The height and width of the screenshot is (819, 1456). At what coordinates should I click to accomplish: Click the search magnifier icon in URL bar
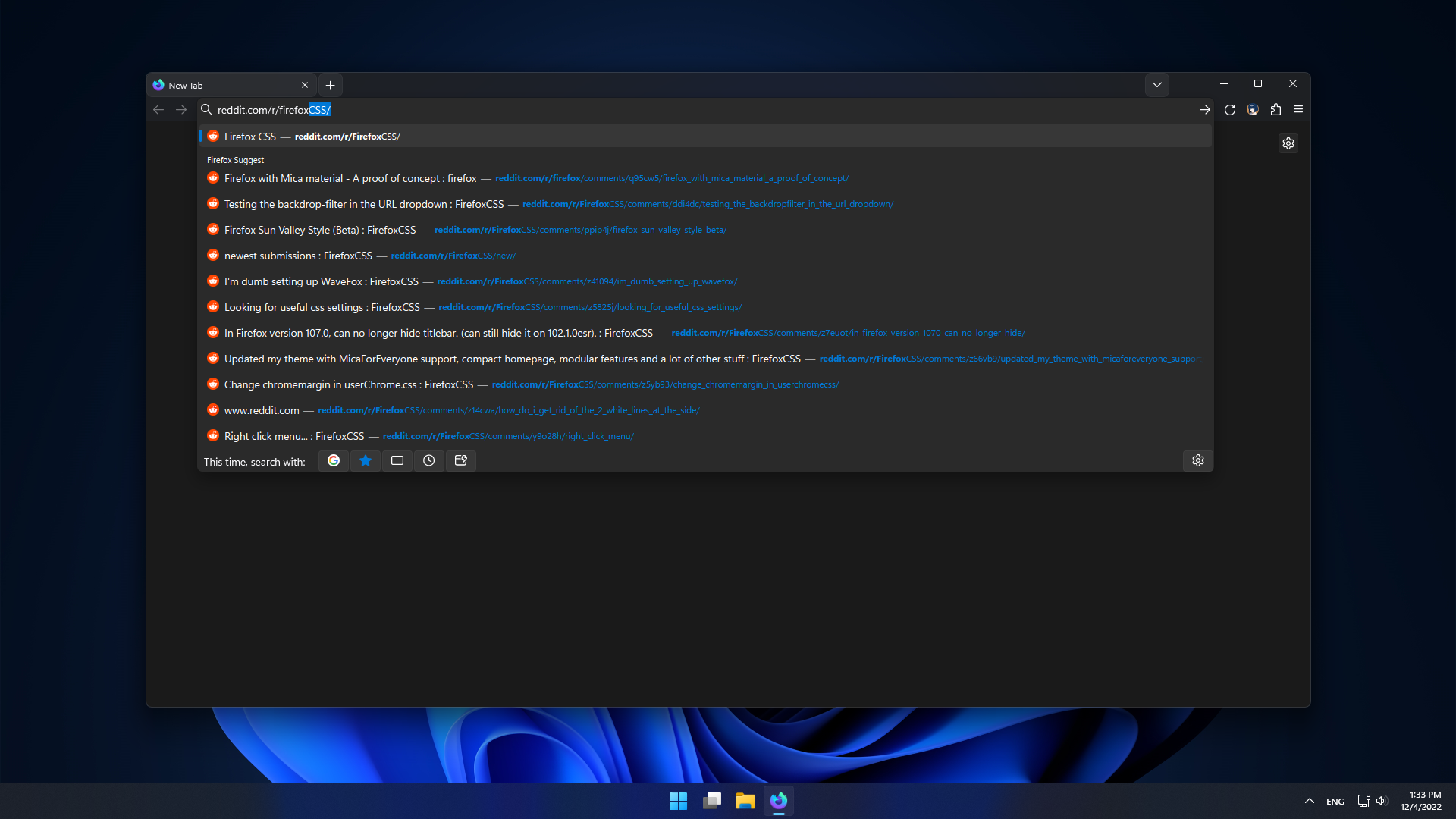point(206,110)
